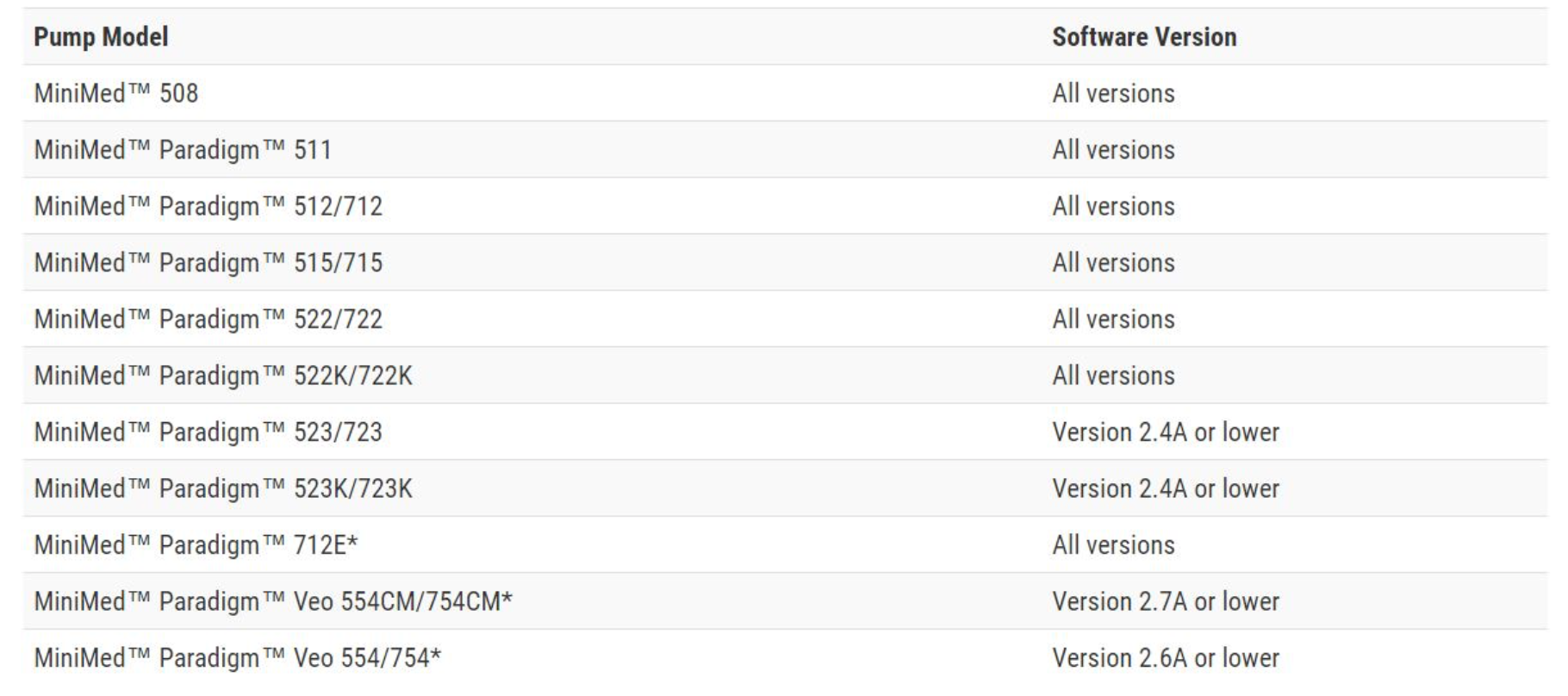Click the MiniMed Paradigm 512/712 entry

(x=208, y=207)
